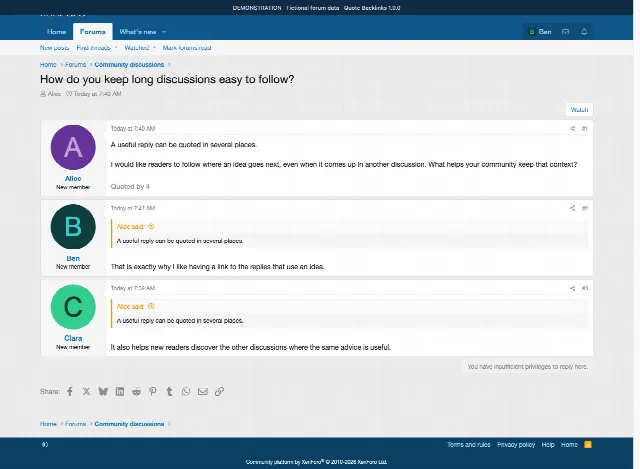Share the thread on Reddit
Image resolution: width=640 pixels, height=469 pixels.
pyautogui.click(x=136, y=391)
